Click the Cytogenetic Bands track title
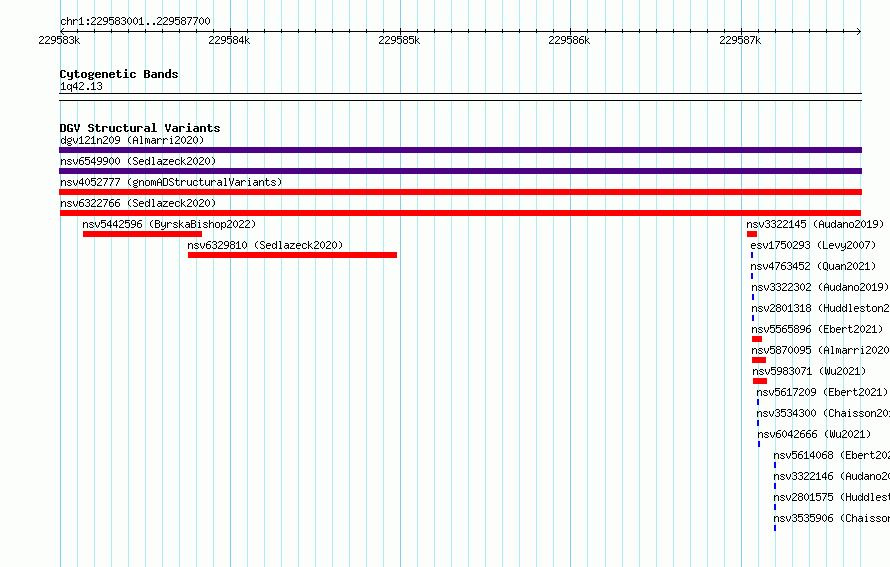The width and height of the screenshot is (890, 567). click(x=119, y=74)
